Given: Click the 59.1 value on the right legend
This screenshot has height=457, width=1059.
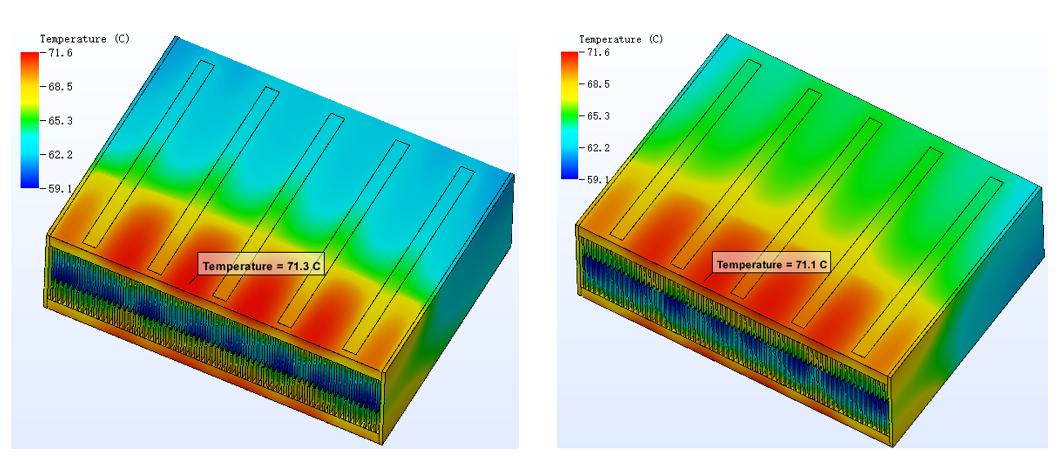Looking at the screenshot, I should point(597,180).
